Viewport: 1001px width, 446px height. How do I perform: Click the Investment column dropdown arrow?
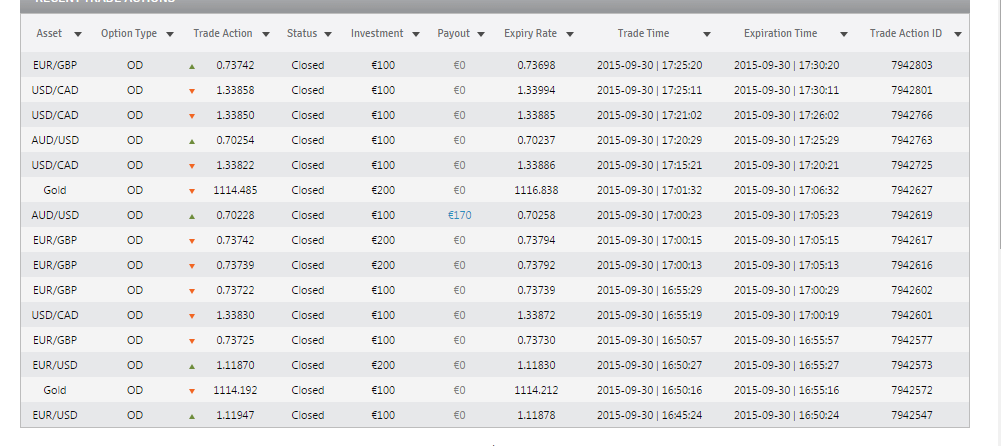click(416, 34)
